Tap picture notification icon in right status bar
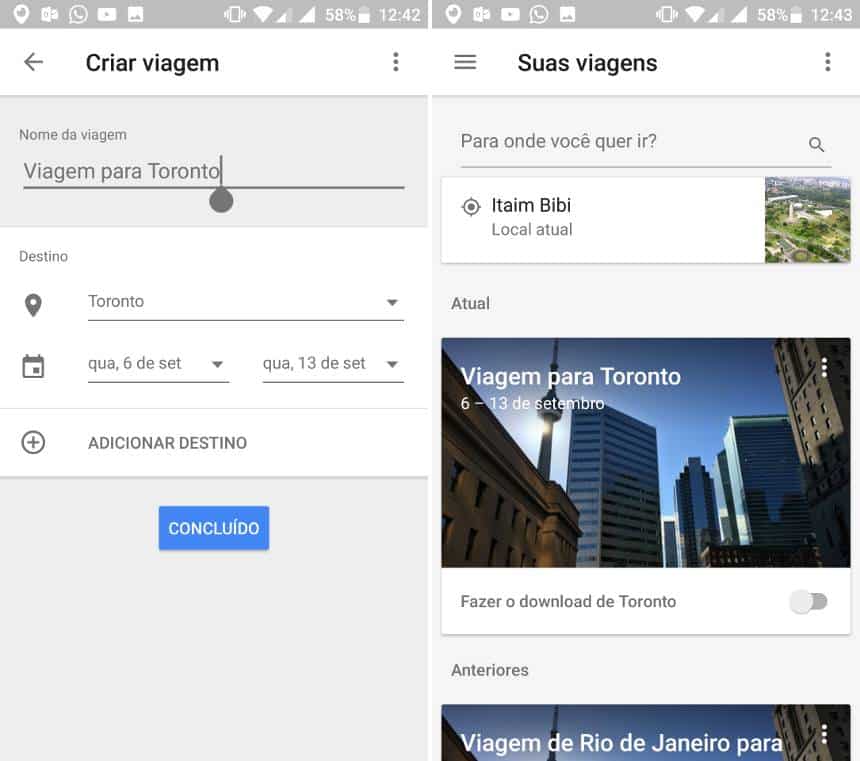This screenshot has width=860, height=761. [x=567, y=14]
